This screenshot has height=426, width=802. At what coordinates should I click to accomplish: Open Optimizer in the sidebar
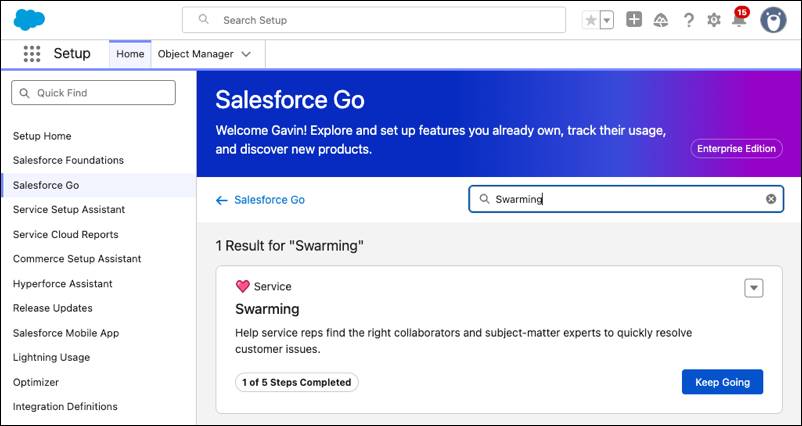(36, 382)
